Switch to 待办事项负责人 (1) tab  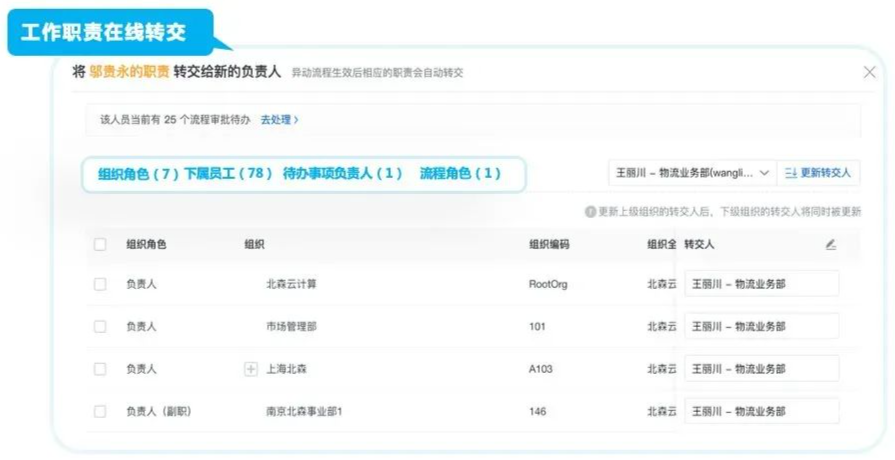pos(342,173)
